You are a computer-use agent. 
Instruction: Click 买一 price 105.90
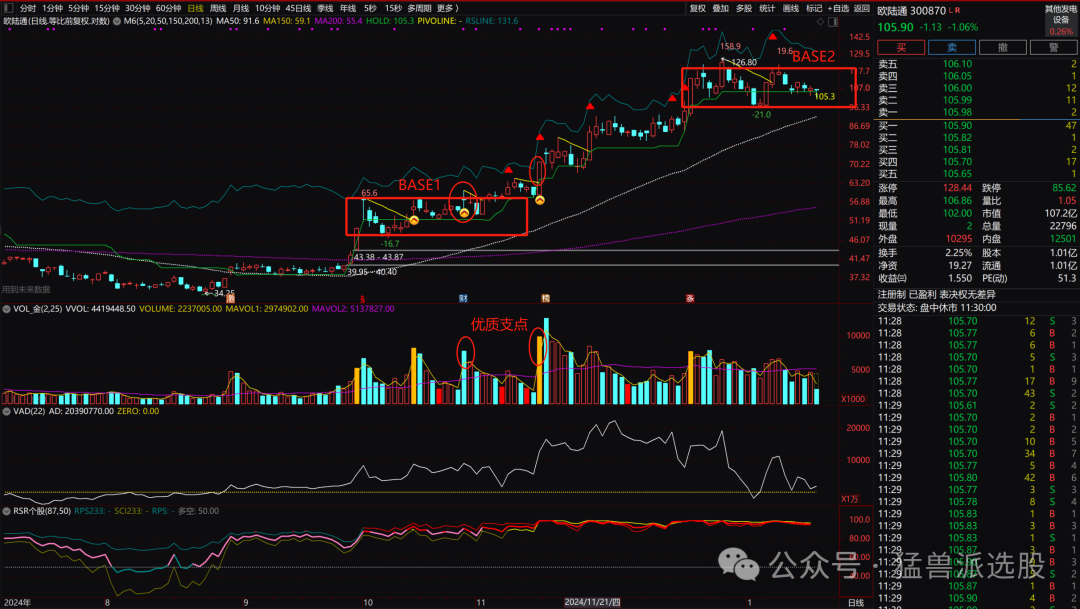point(957,125)
